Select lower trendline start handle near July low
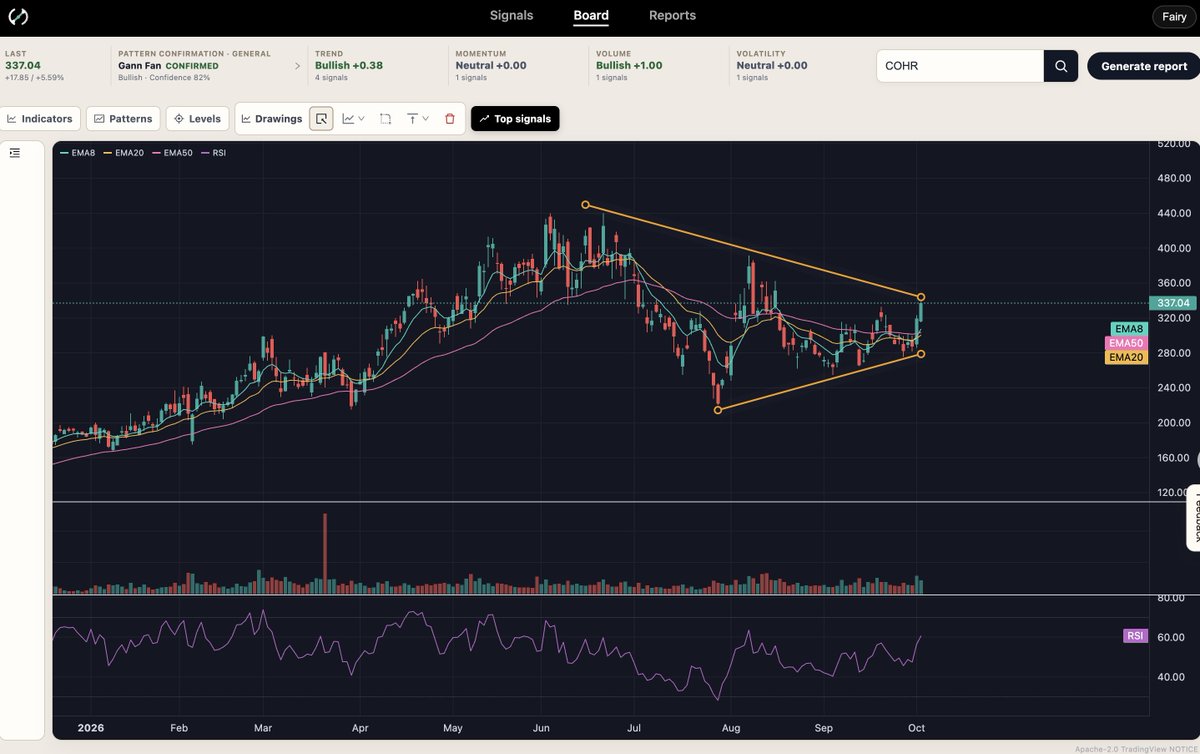This screenshot has height=754, width=1200. [718, 410]
